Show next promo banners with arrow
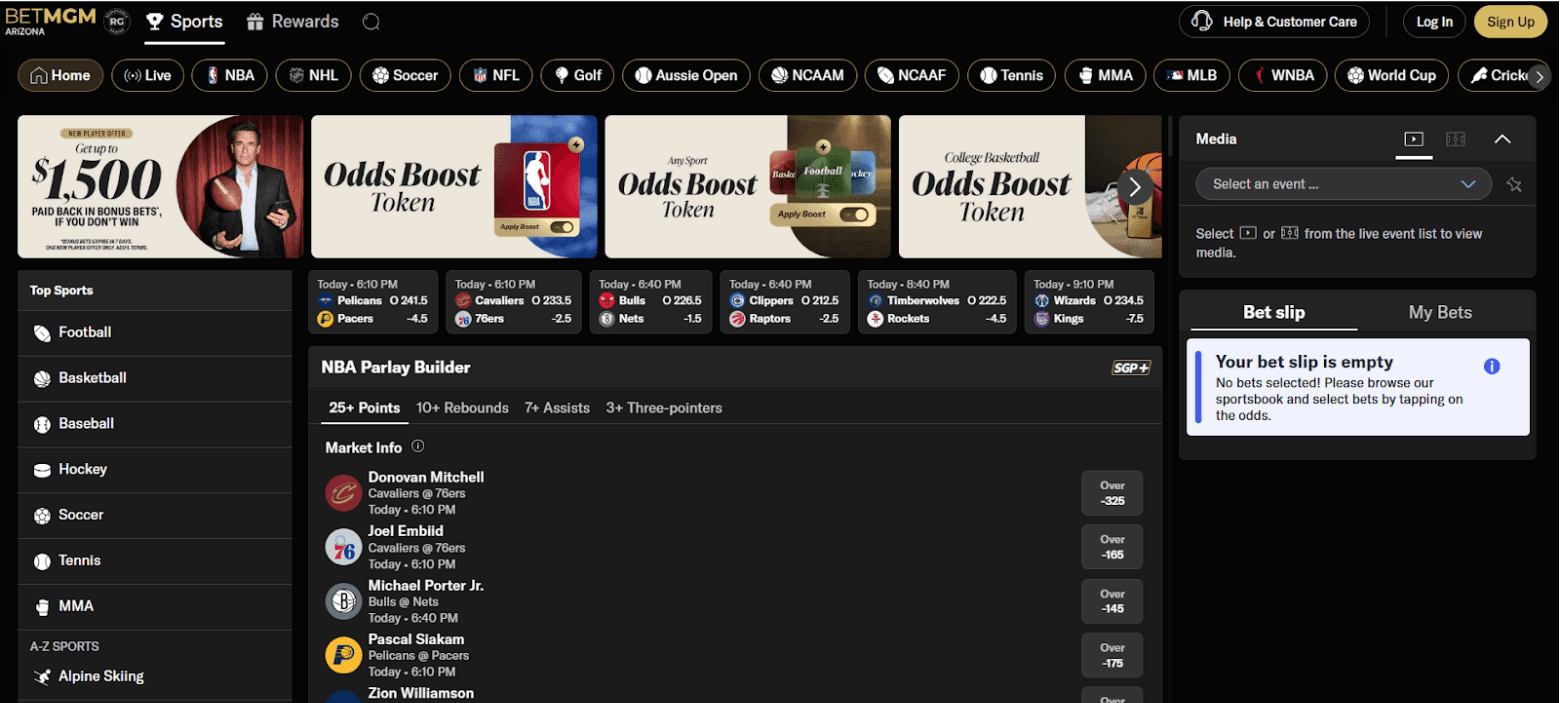This screenshot has height=703, width=1561. pyautogui.click(x=1134, y=186)
